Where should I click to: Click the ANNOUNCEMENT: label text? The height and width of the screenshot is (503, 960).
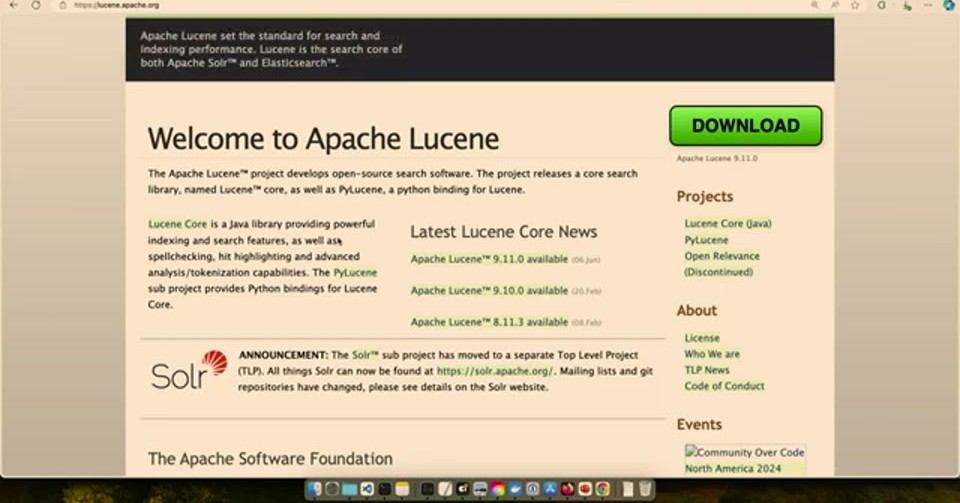283,355
